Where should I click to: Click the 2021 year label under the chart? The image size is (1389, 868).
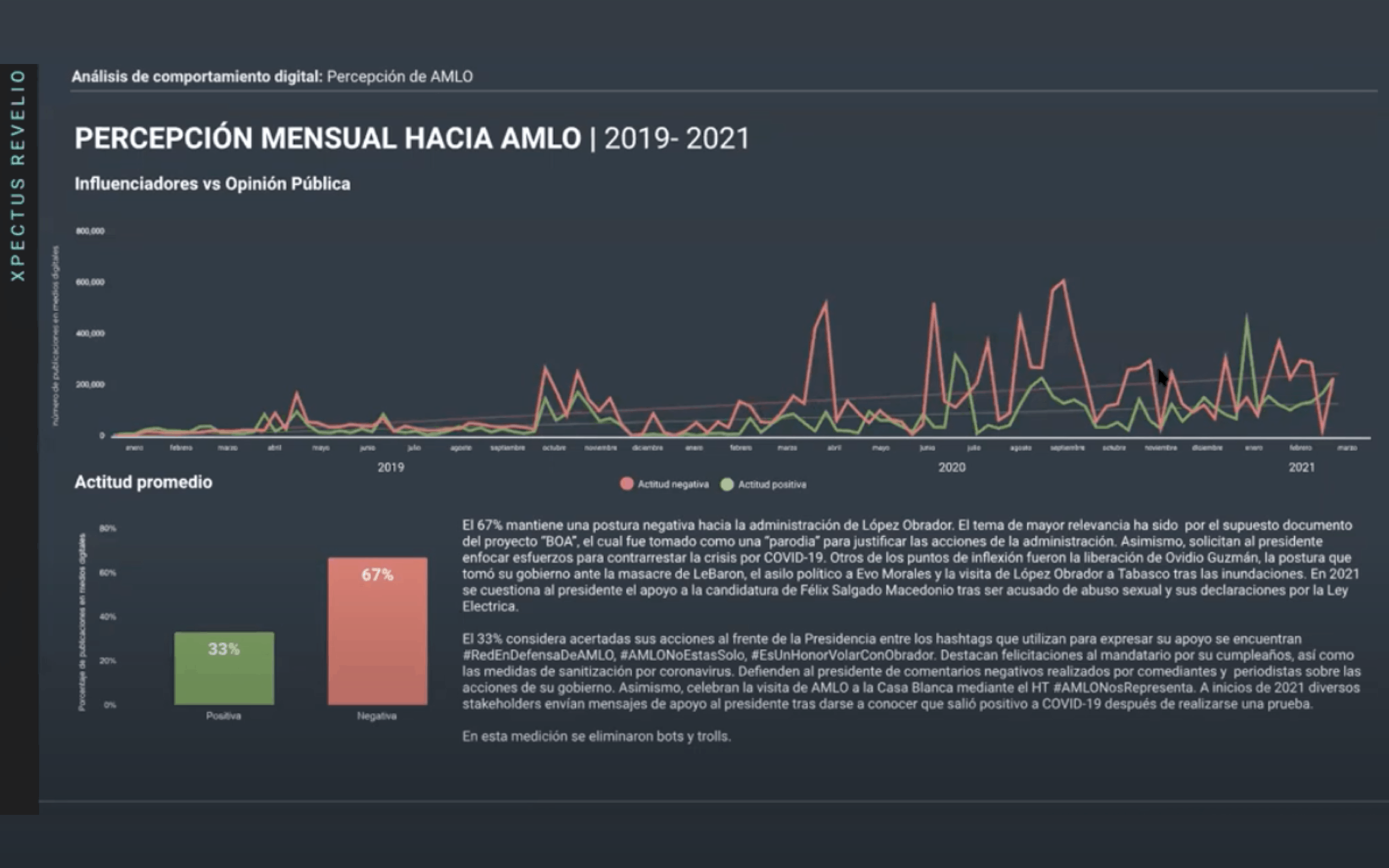click(1302, 467)
